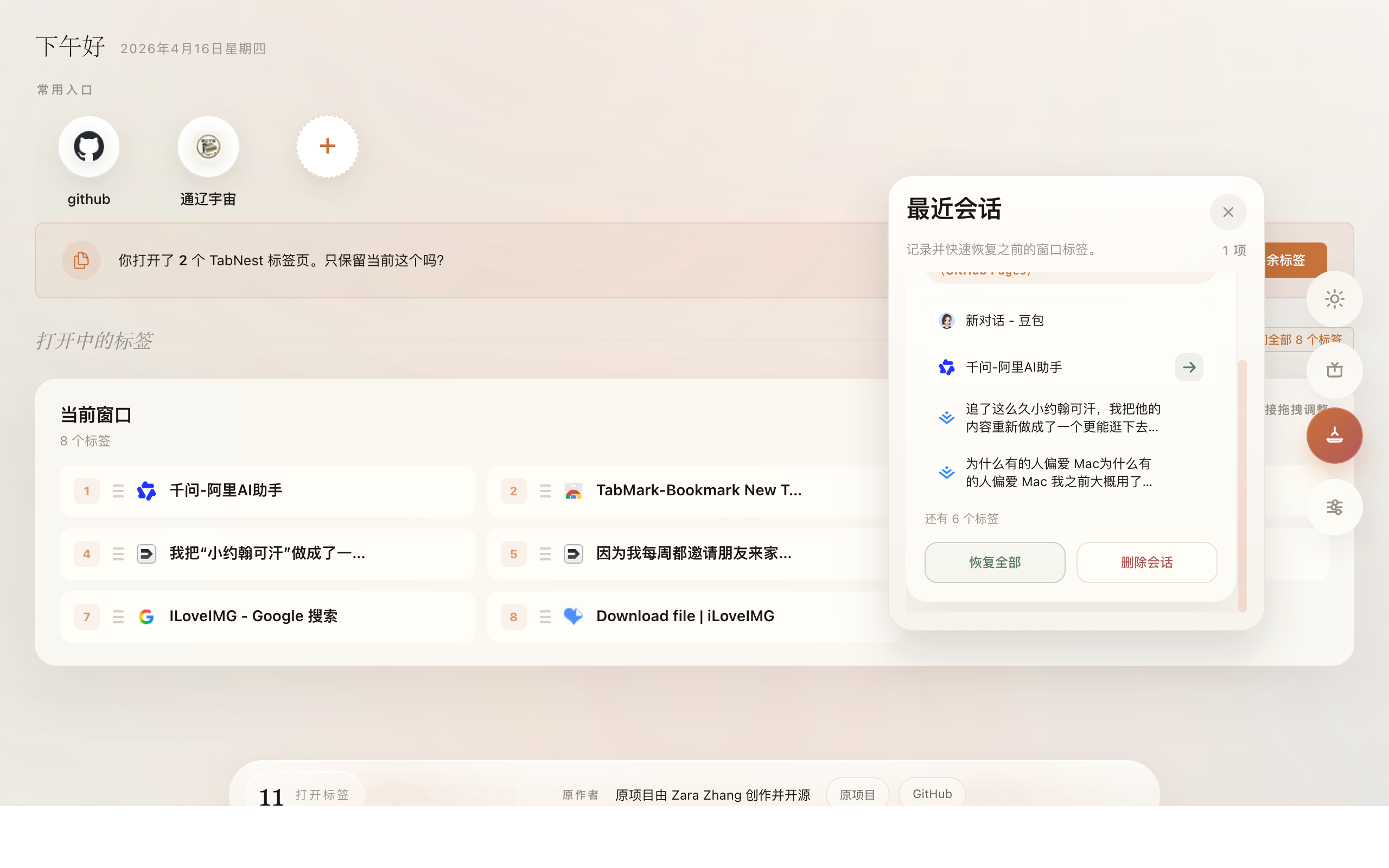Click 删除会话 button

click(1146, 563)
